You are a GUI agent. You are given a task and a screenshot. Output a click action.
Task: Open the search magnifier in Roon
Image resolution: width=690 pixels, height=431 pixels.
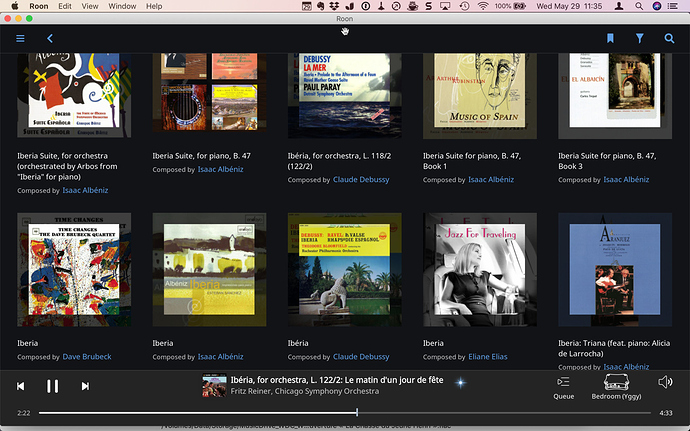(x=669, y=38)
